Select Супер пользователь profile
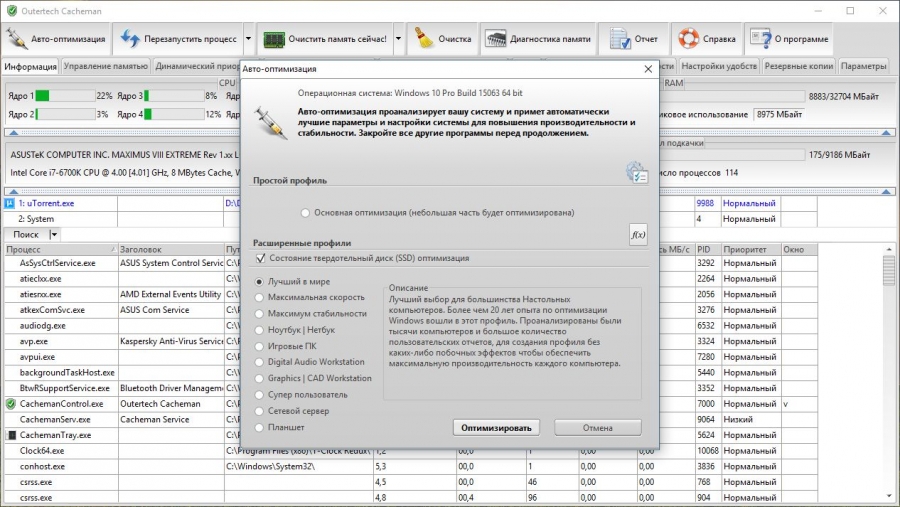This screenshot has width=900, height=507. coord(259,395)
